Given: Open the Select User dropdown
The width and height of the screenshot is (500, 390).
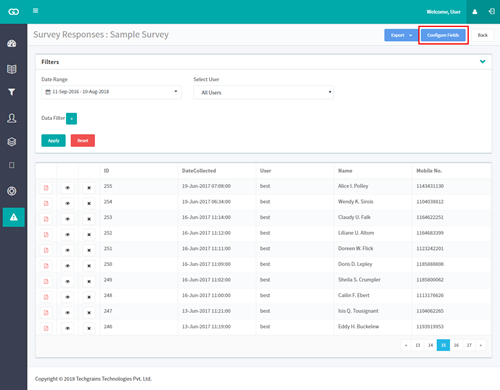Looking at the screenshot, I should [x=263, y=92].
